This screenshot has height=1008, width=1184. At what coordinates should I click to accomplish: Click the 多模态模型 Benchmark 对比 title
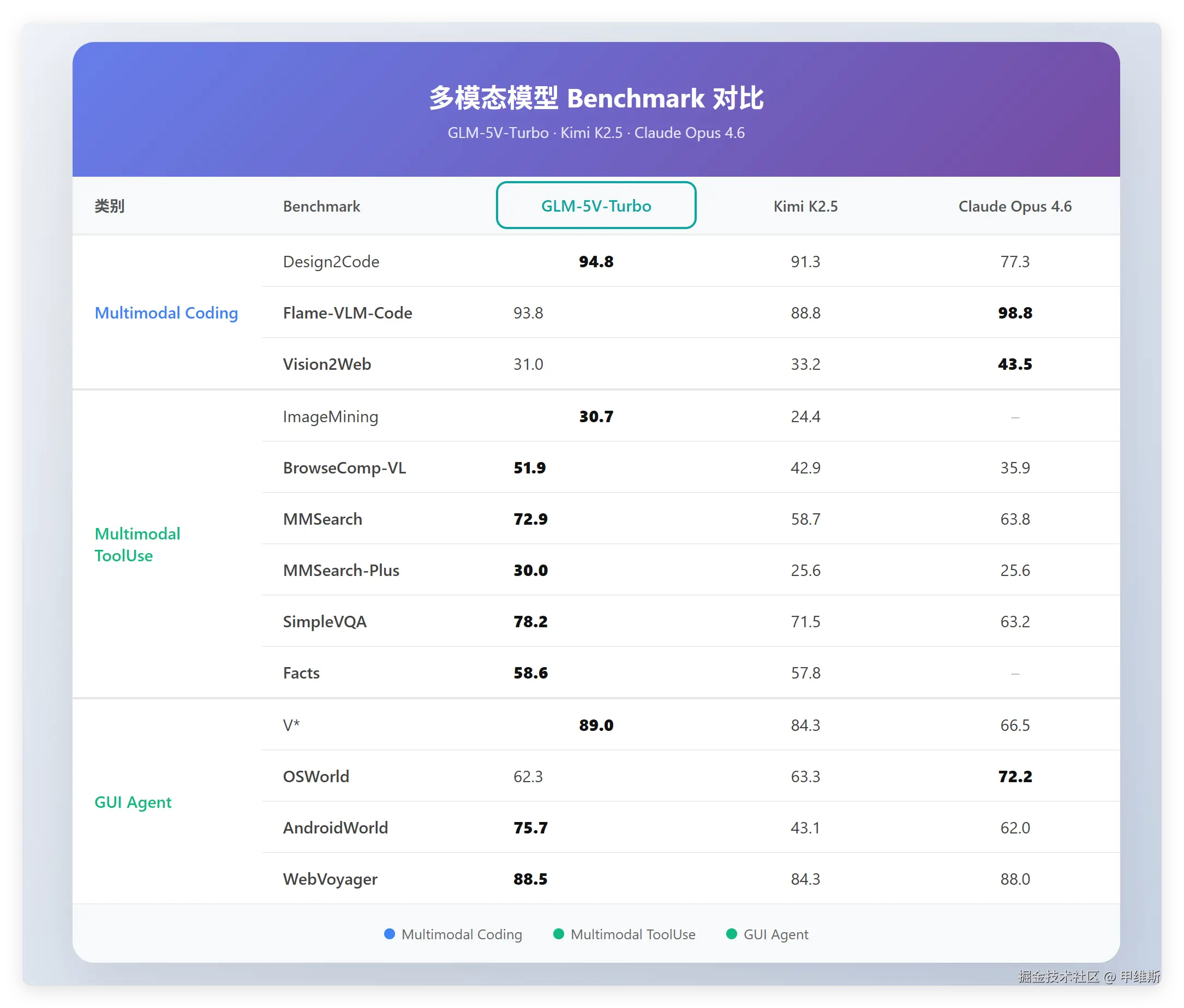(595, 98)
